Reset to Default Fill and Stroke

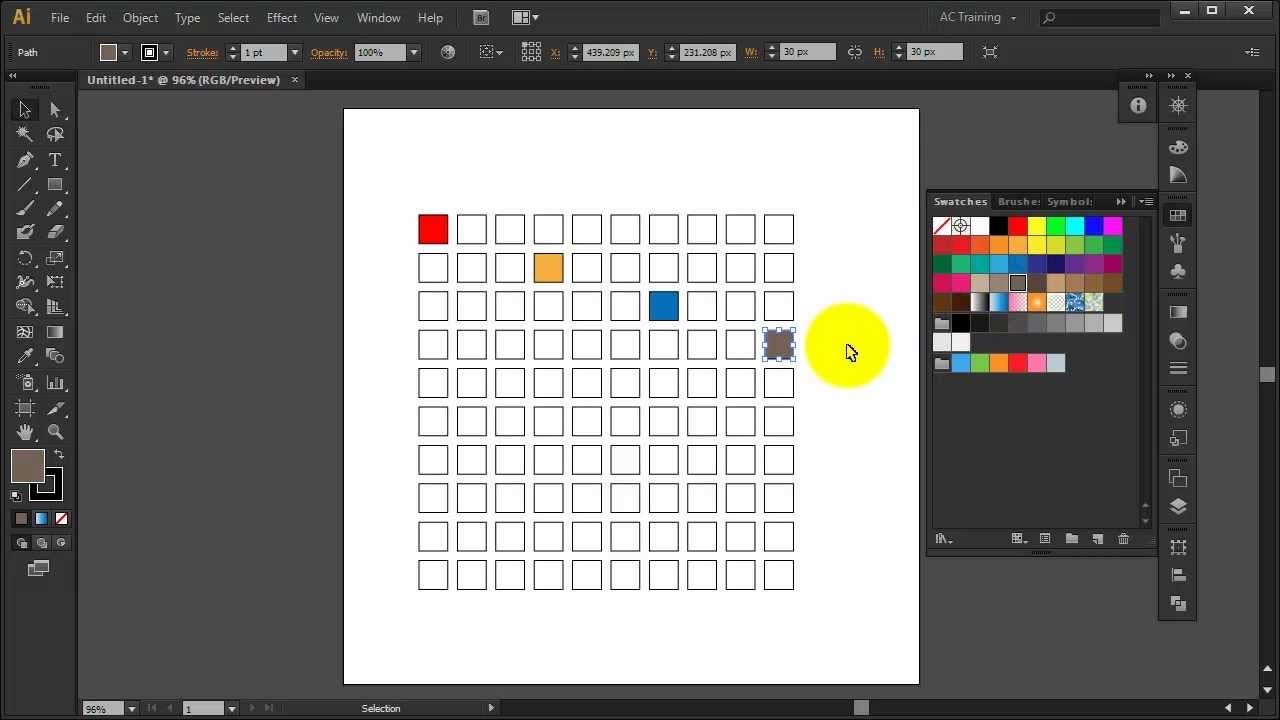(x=16, y=496)
